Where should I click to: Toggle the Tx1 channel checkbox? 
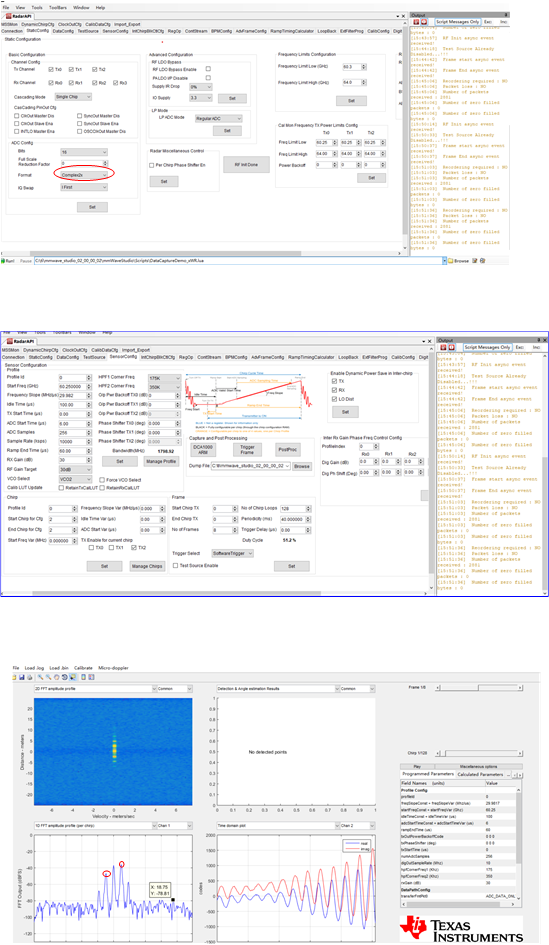coord(71,70)
